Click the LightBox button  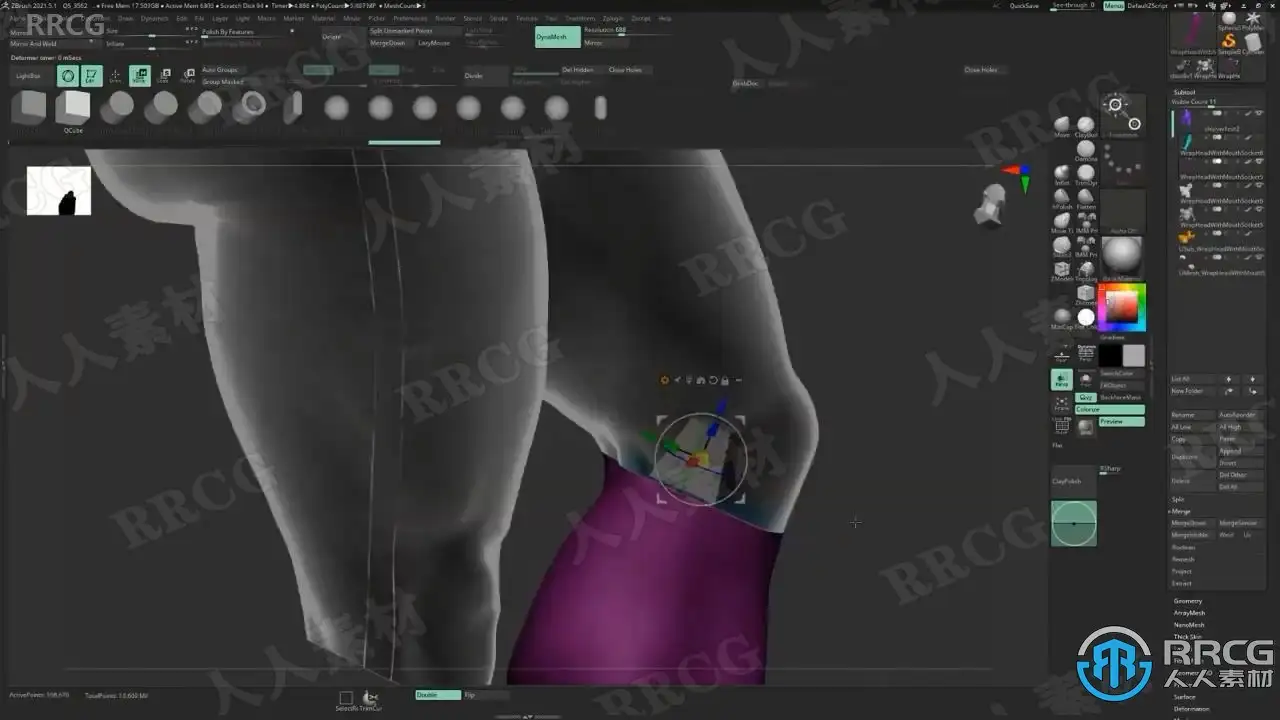29,76
